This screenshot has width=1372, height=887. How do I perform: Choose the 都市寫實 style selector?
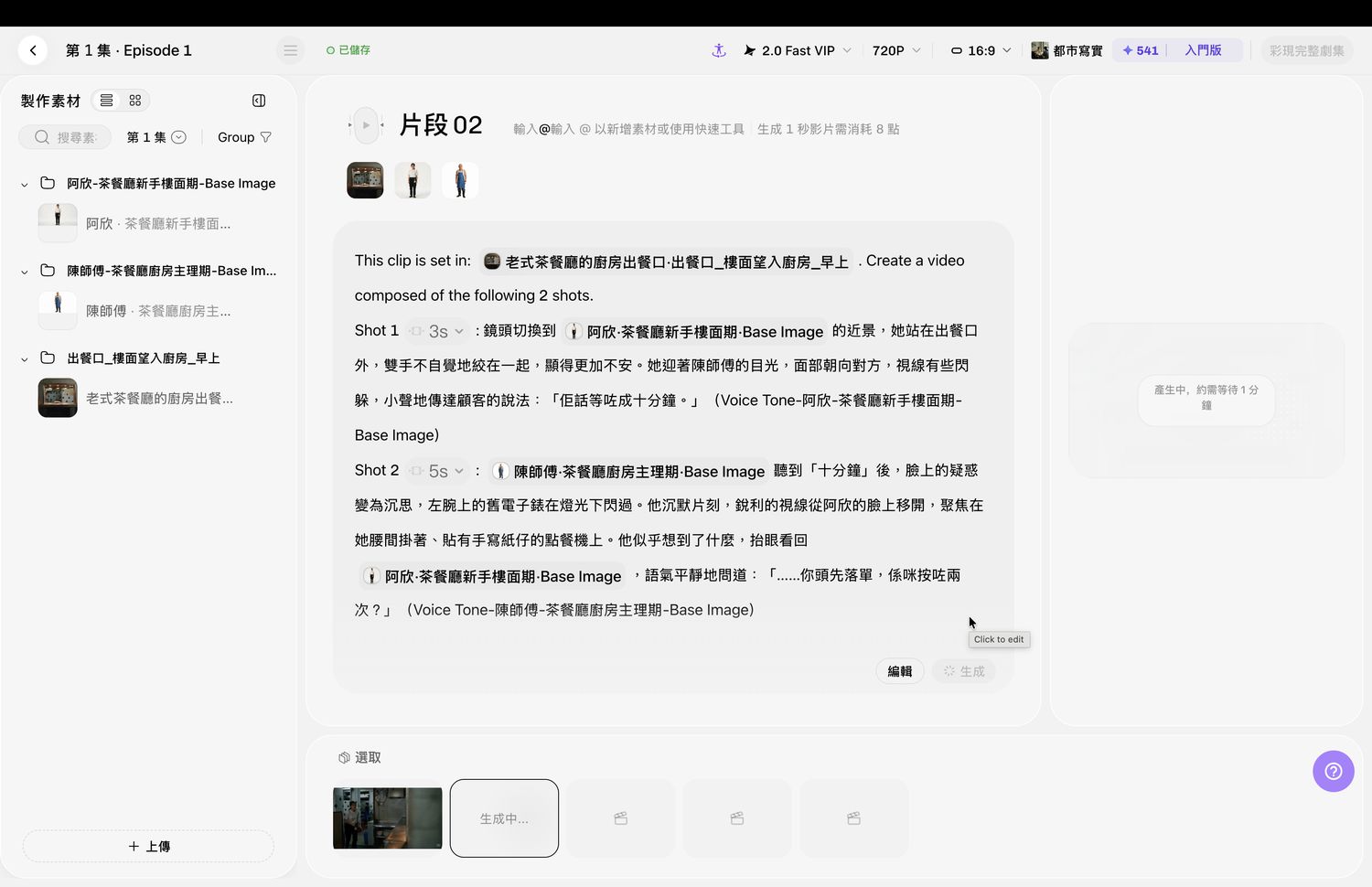1067,50
